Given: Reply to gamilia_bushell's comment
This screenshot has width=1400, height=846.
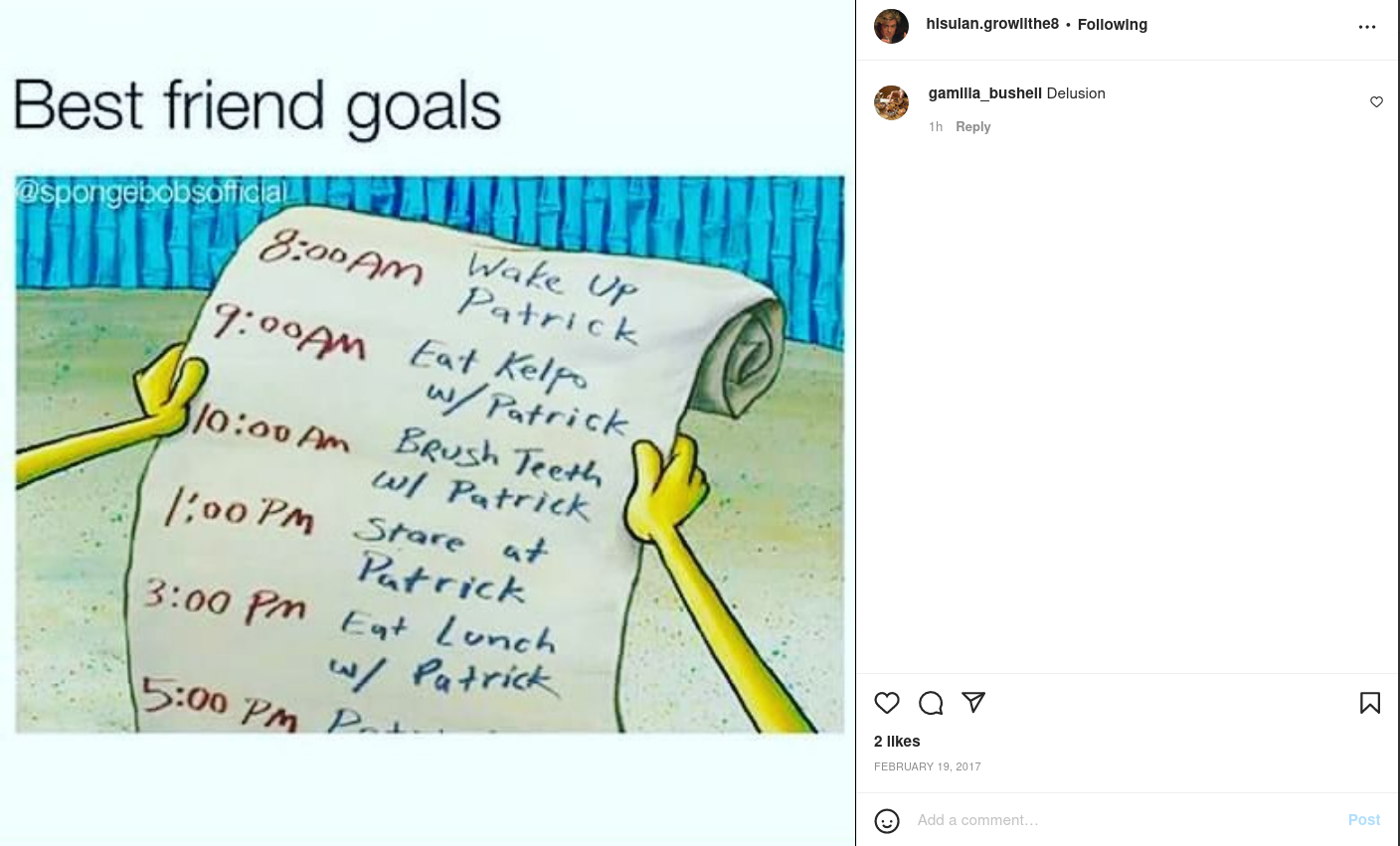Looking at the screenshot, I should pyautogui.click(x=972, y=127).
